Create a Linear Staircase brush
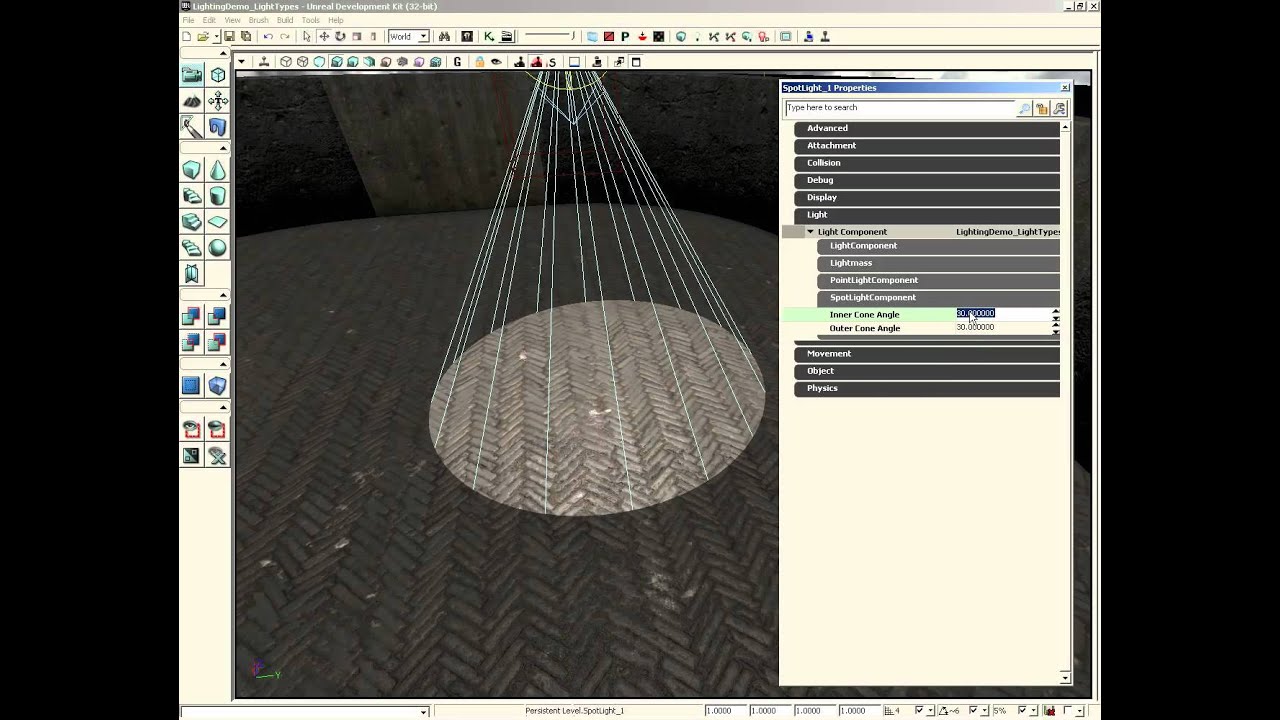 (191, 222)
